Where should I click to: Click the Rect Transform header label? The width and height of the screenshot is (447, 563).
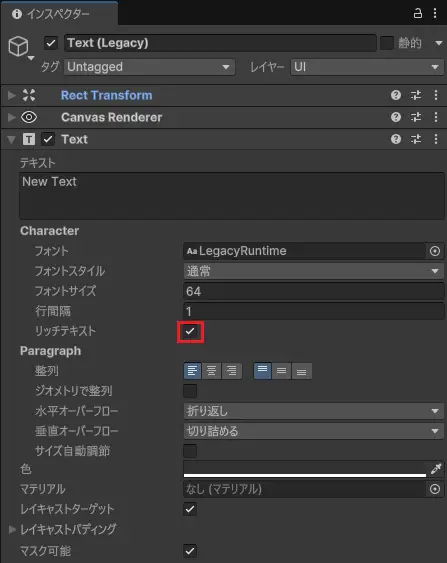coord(106,95)
